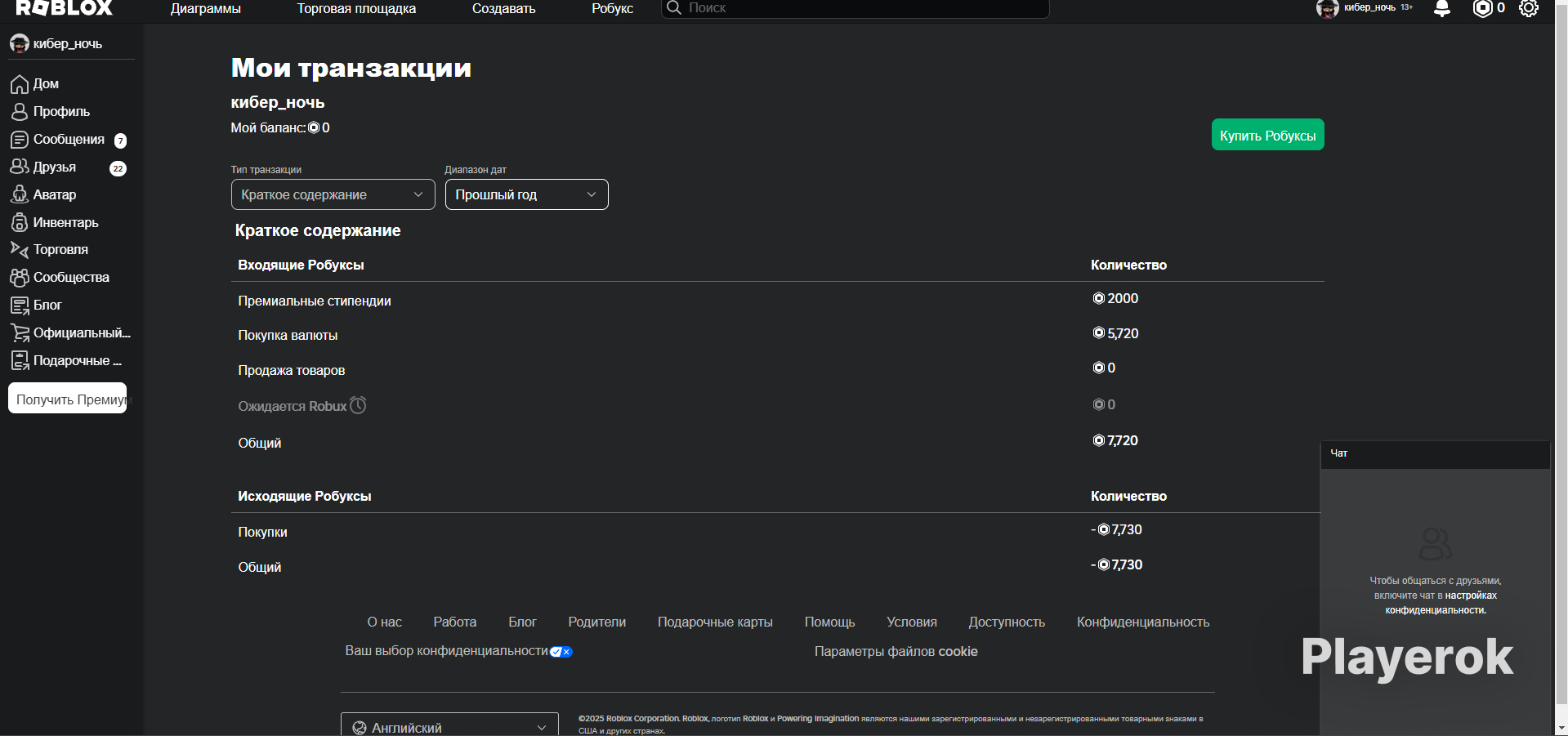Viewport: 1568px width, 736px height.
Task: Open the Подарочные cards sidebar icon
Action: click(20, 360)
